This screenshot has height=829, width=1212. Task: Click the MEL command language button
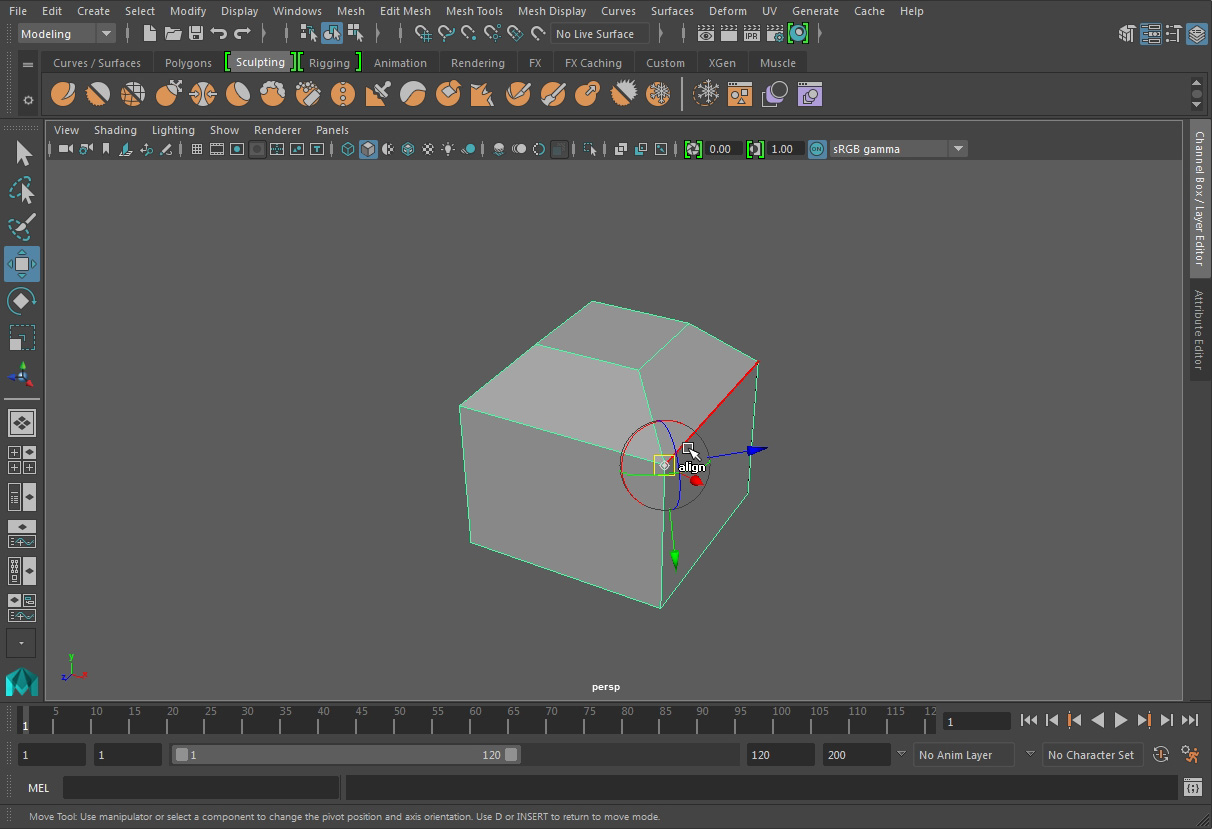[38, 788]
